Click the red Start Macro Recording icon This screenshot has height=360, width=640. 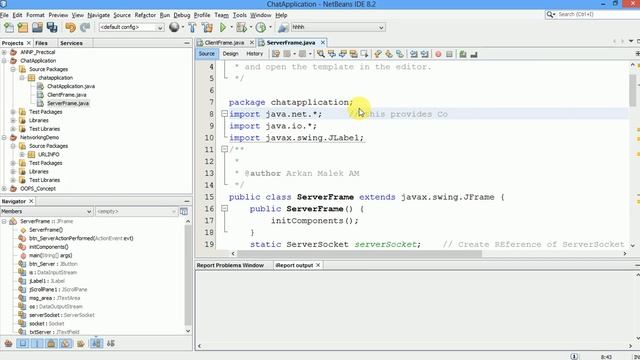[x=438, y=54]
